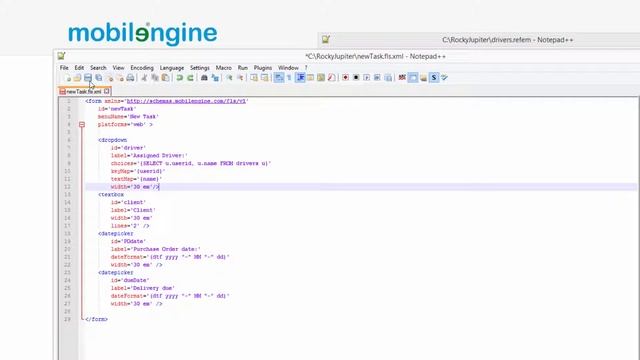Screen dimensions: 640x360
Task: Click the Open file toolbar icon
Action: tap(77, 78)
